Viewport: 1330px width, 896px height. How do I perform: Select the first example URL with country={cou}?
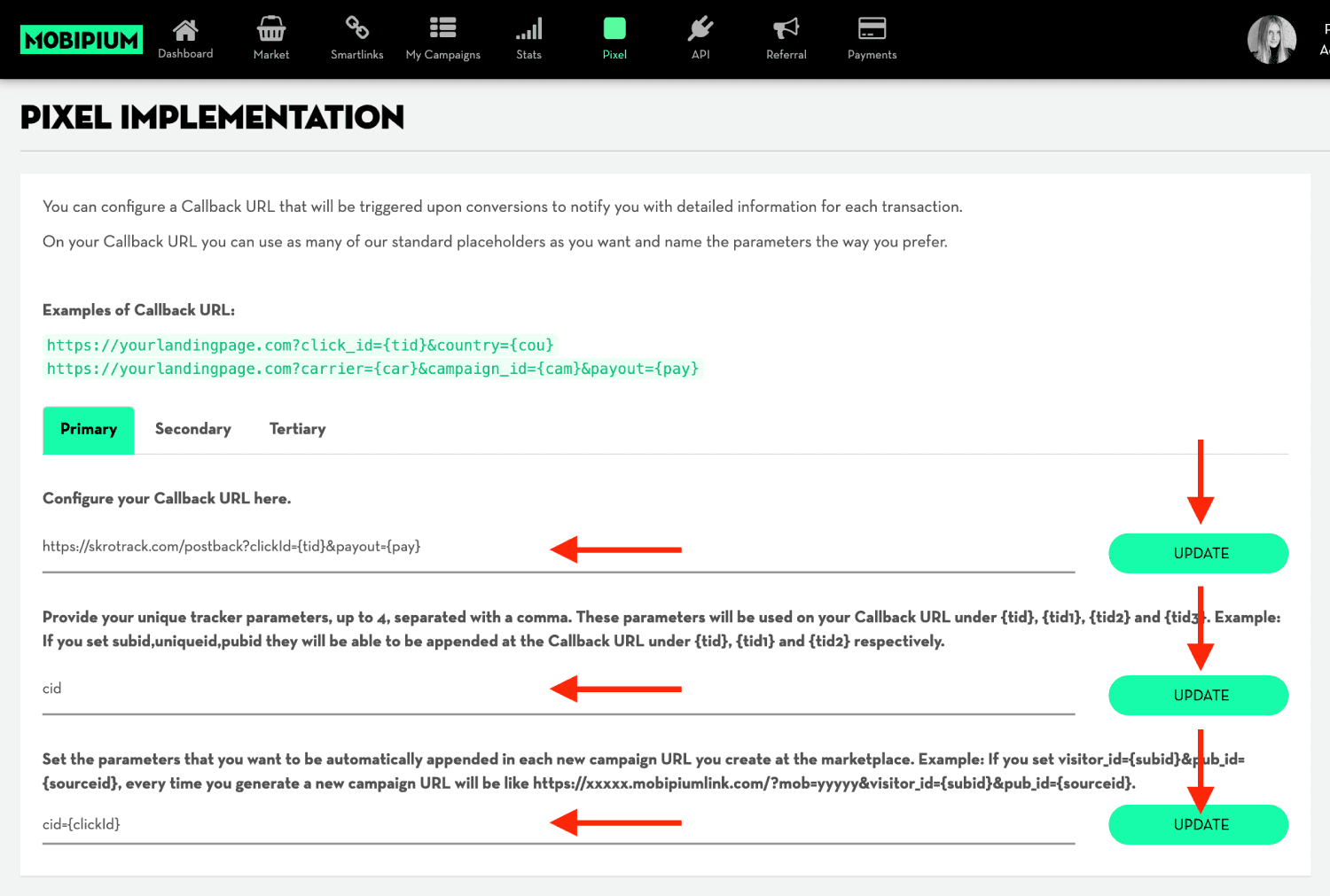(301, 345)
